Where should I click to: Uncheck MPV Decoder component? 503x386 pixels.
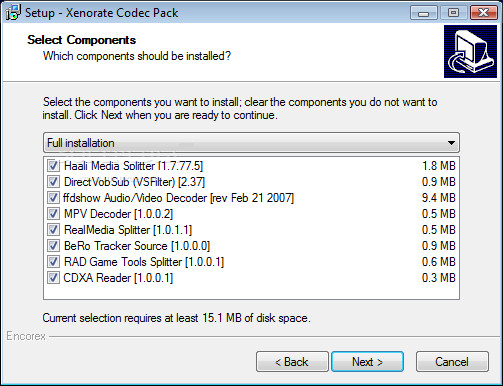(53, 214)
